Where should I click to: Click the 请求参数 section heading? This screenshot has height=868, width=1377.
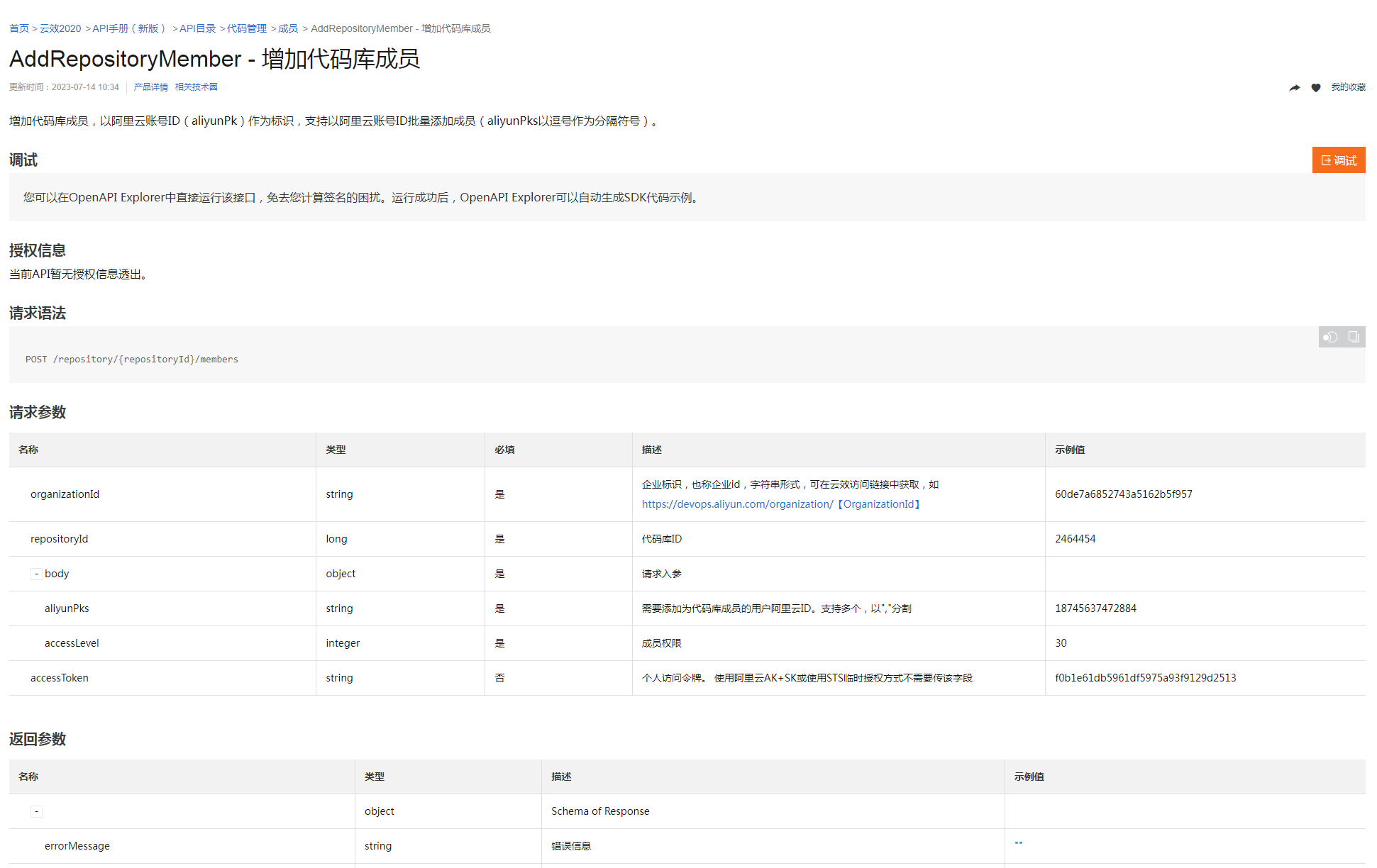38,412
